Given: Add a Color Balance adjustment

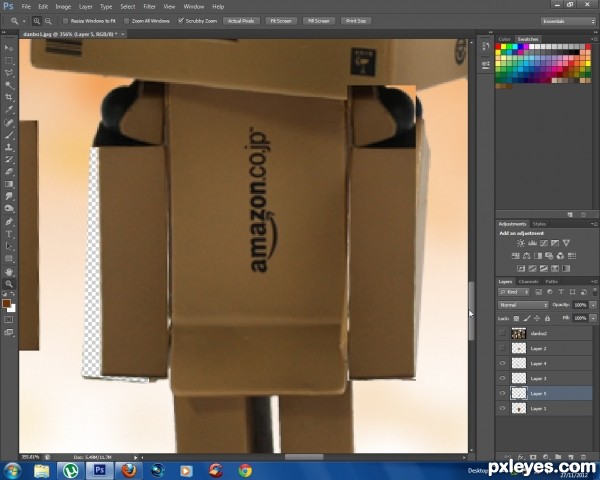Looking at the screenshot, I should click(527, 256).
